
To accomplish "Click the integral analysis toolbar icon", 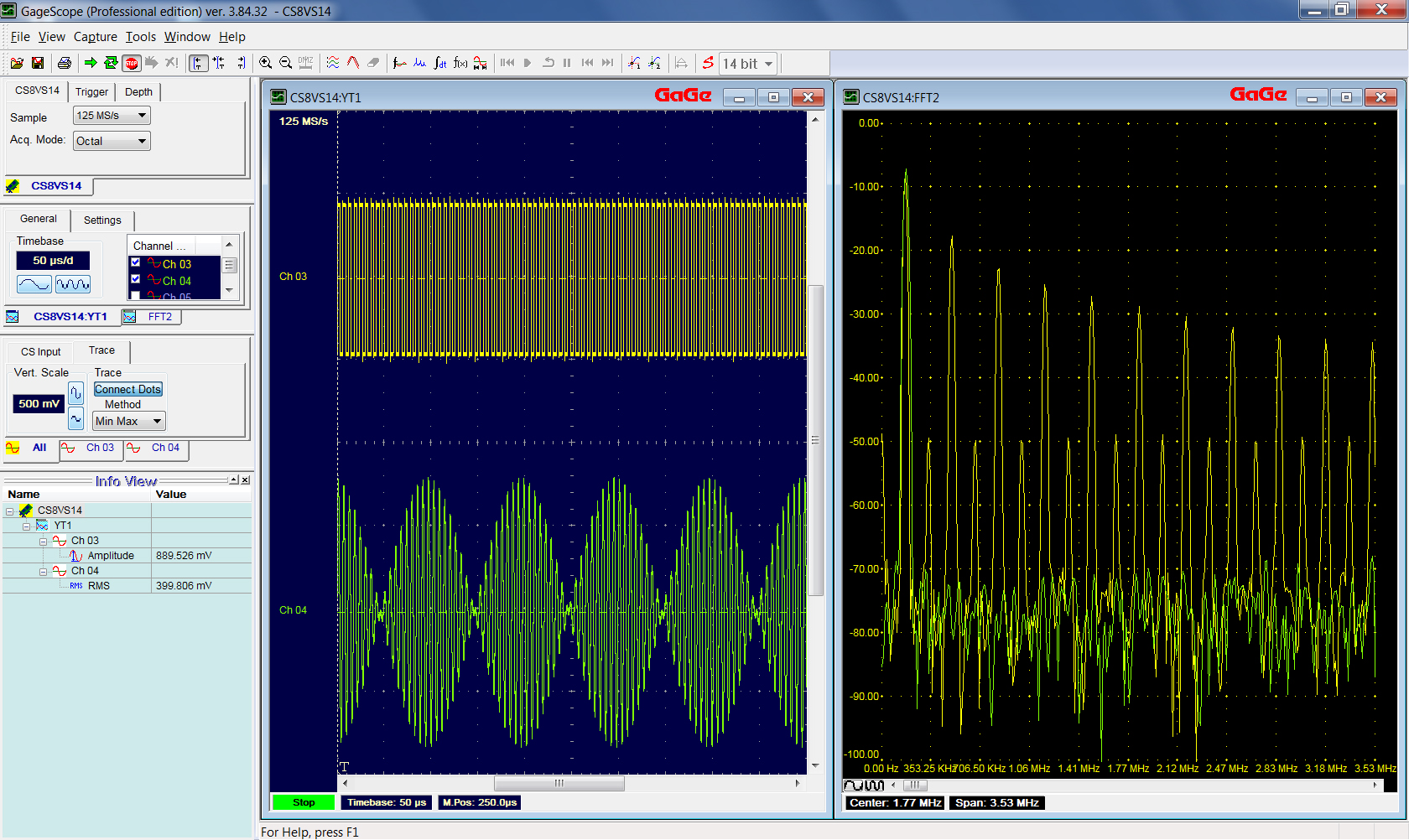I will (x=439, y=63).
